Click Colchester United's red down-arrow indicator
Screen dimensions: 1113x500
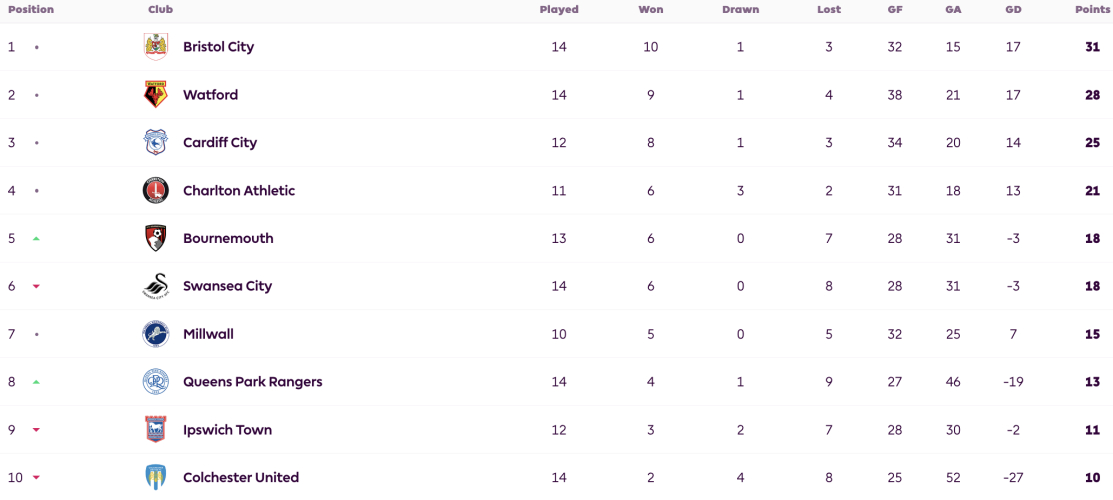pyautogui.click(x=36, y=478)
